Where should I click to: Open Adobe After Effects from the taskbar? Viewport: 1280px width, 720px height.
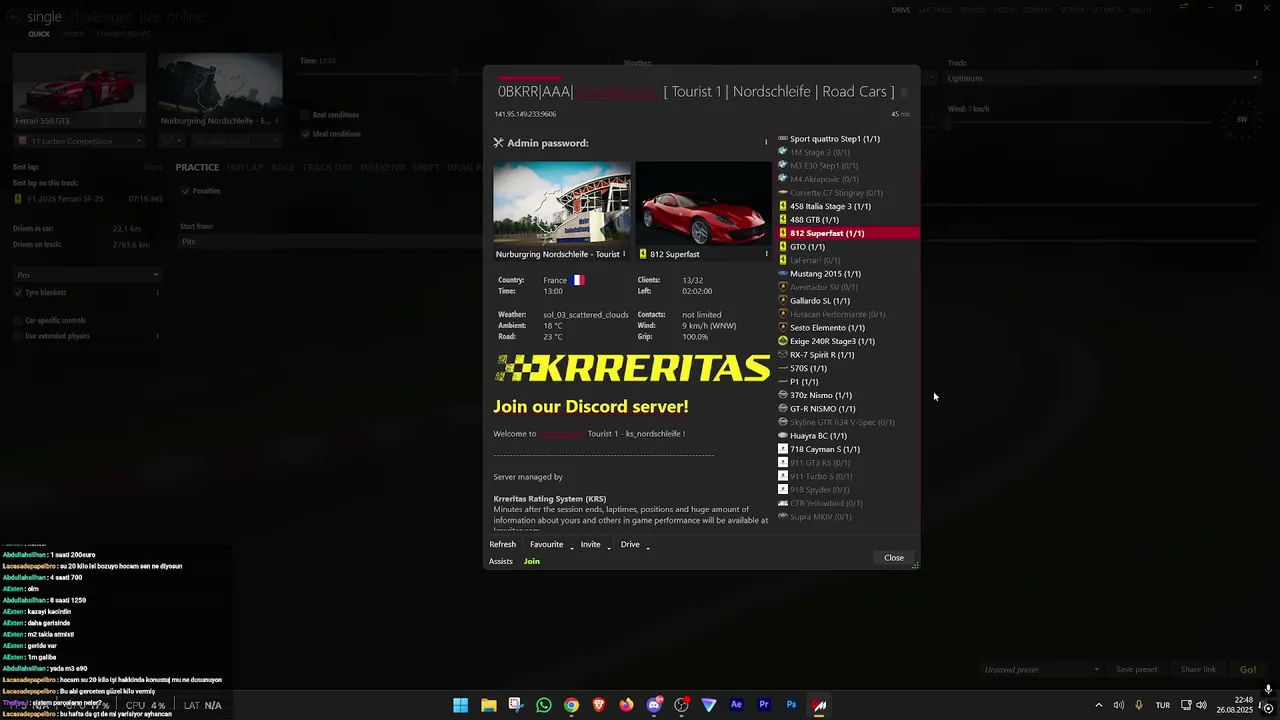736,705
